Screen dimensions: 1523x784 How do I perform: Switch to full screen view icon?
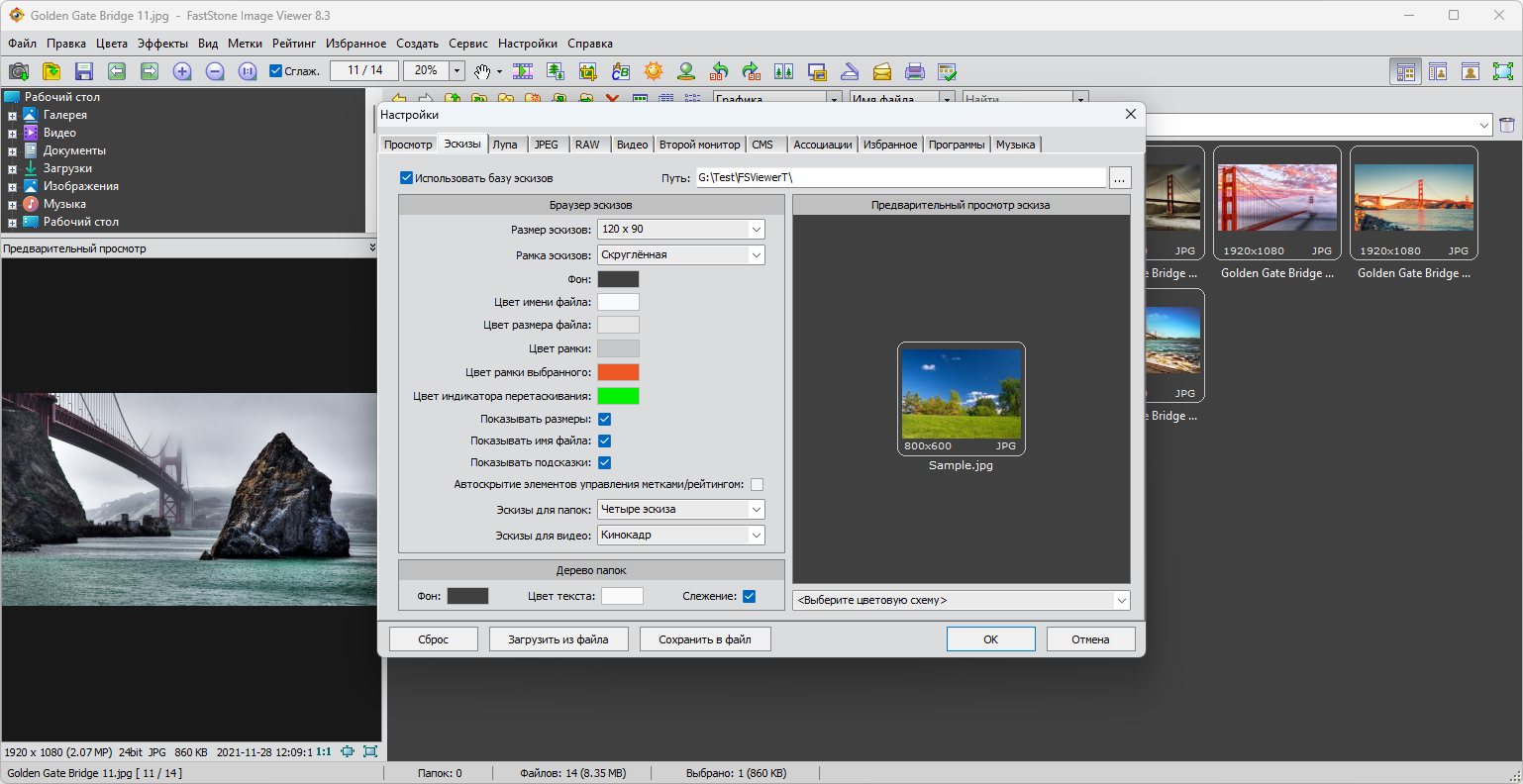tap(1502, 71)
